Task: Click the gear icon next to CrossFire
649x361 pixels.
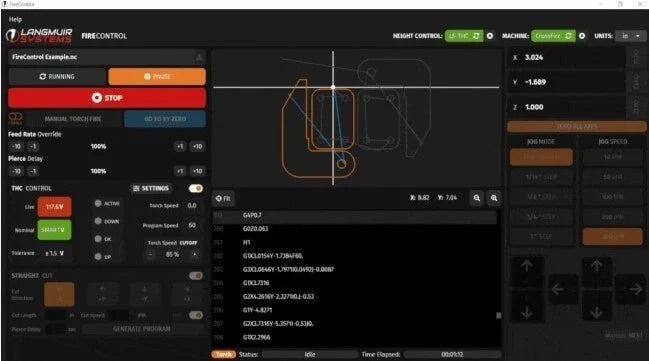Action: pos(582,36)
